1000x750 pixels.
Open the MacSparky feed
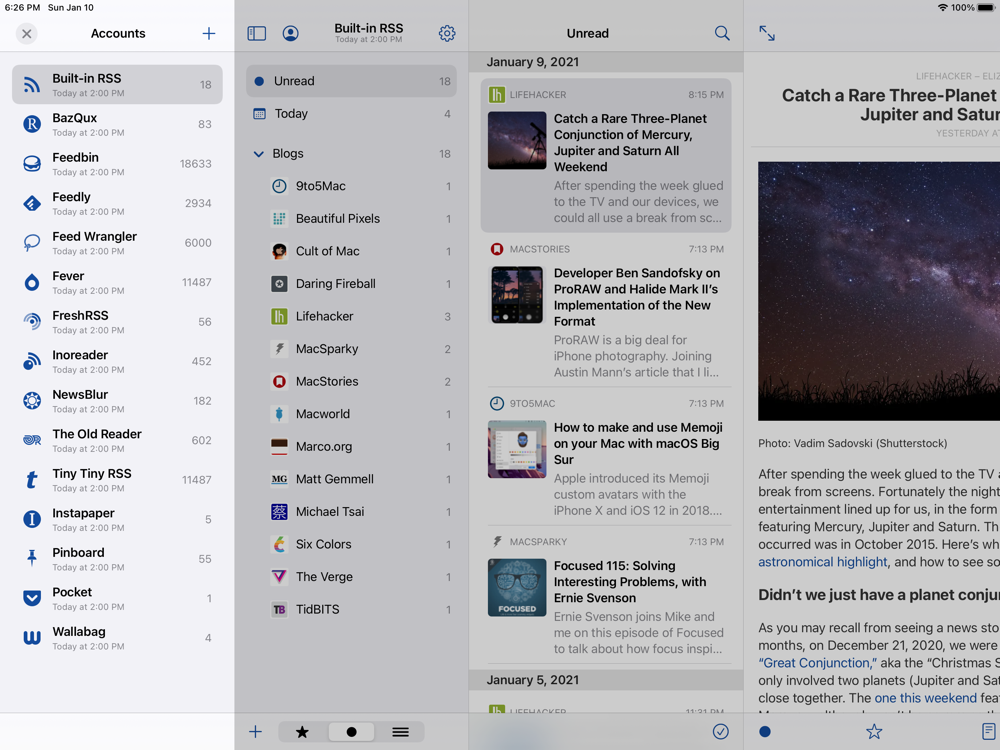[x=351, y=349]
